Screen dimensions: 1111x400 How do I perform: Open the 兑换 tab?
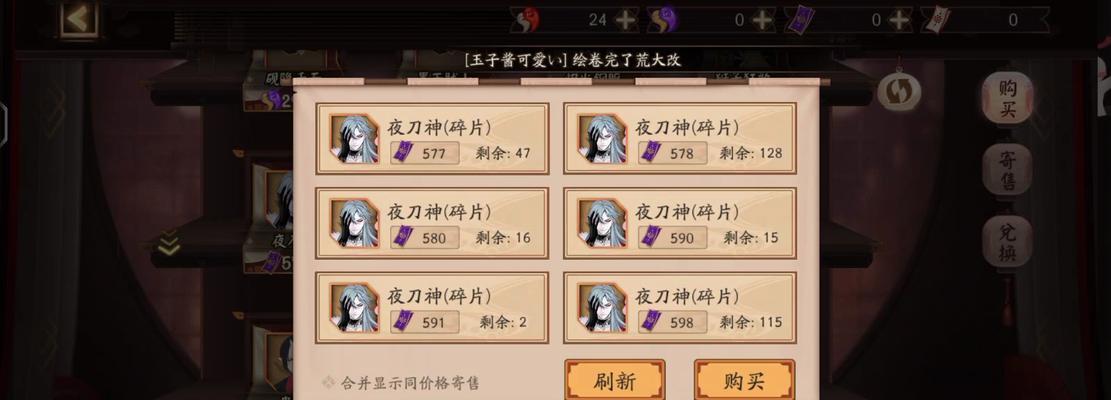pos(1007,241)
